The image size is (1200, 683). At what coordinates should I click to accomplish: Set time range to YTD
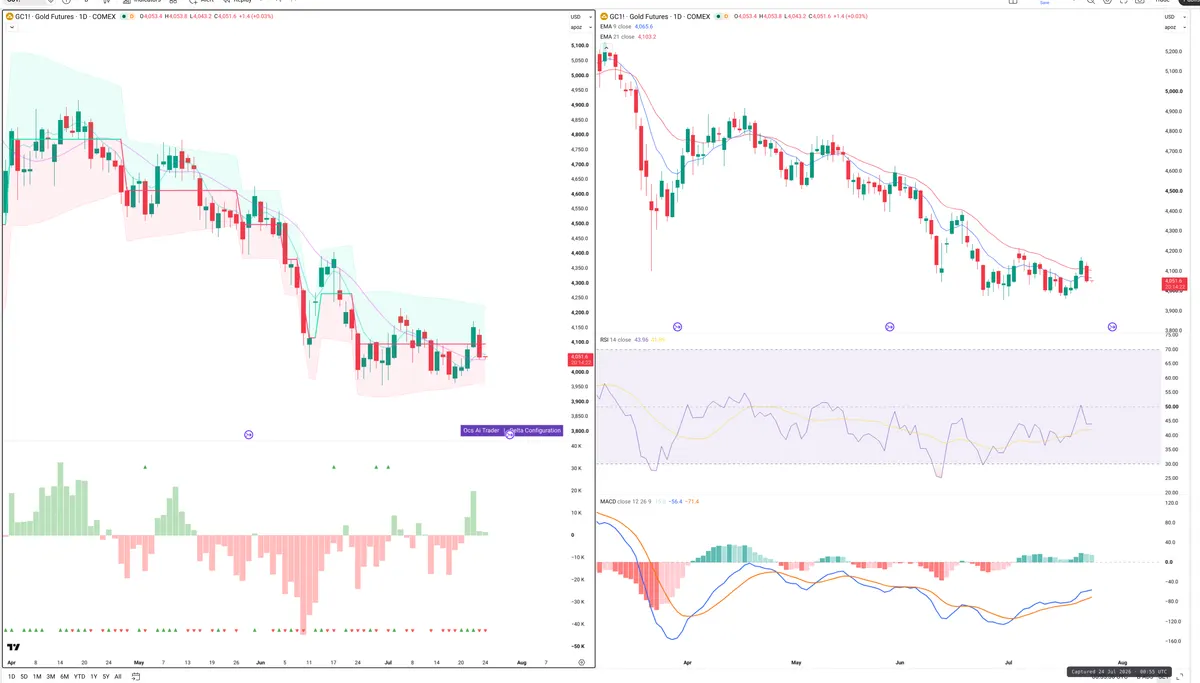pos(79,676)
